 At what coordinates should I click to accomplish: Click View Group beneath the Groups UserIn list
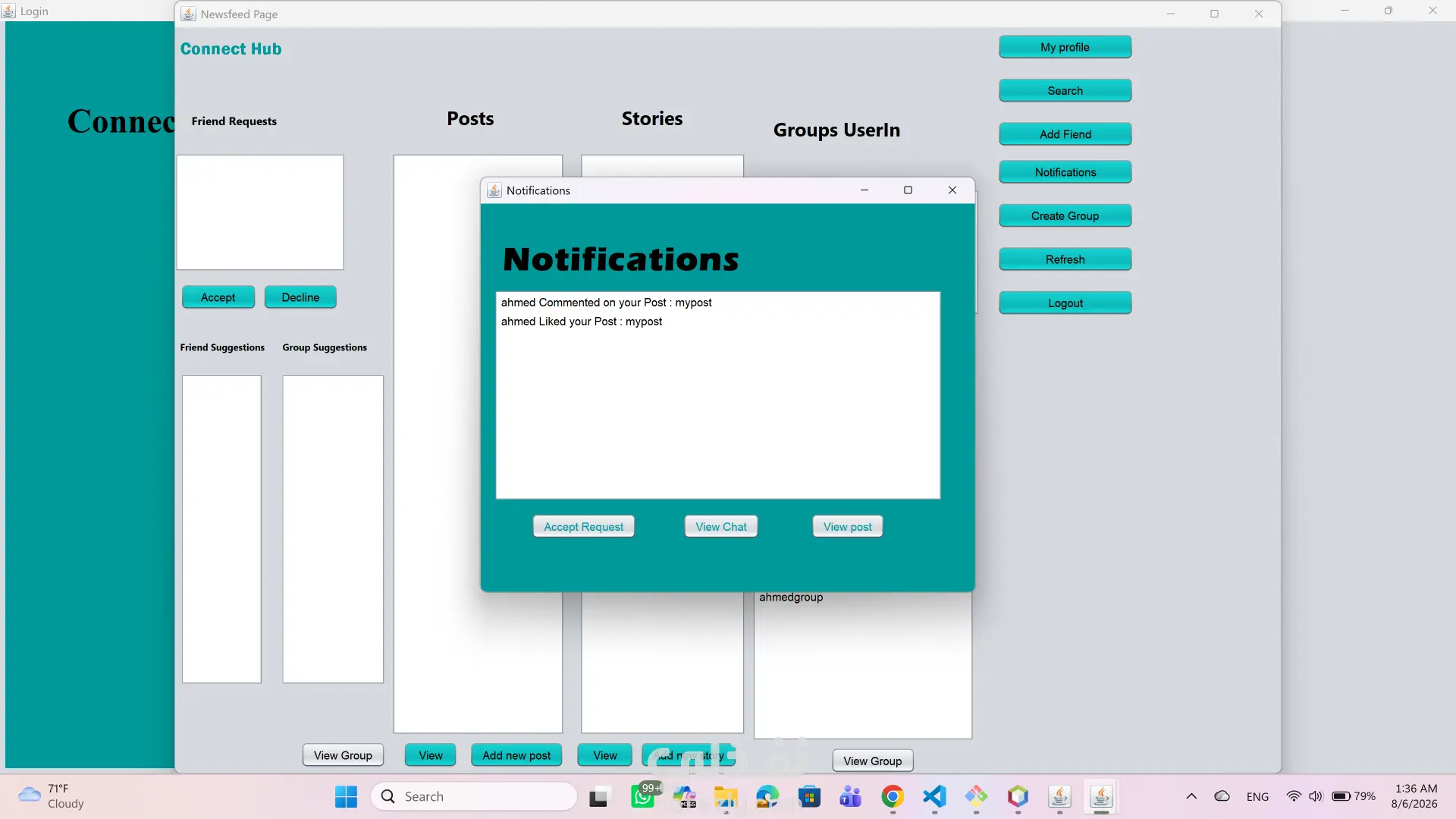[873, 761]
